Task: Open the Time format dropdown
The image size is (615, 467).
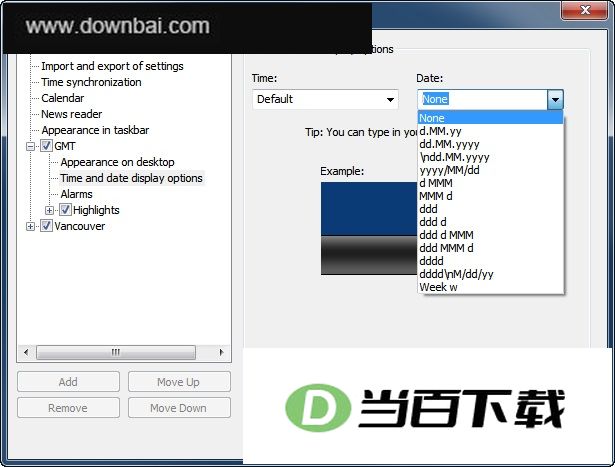Action: (325, 99)
